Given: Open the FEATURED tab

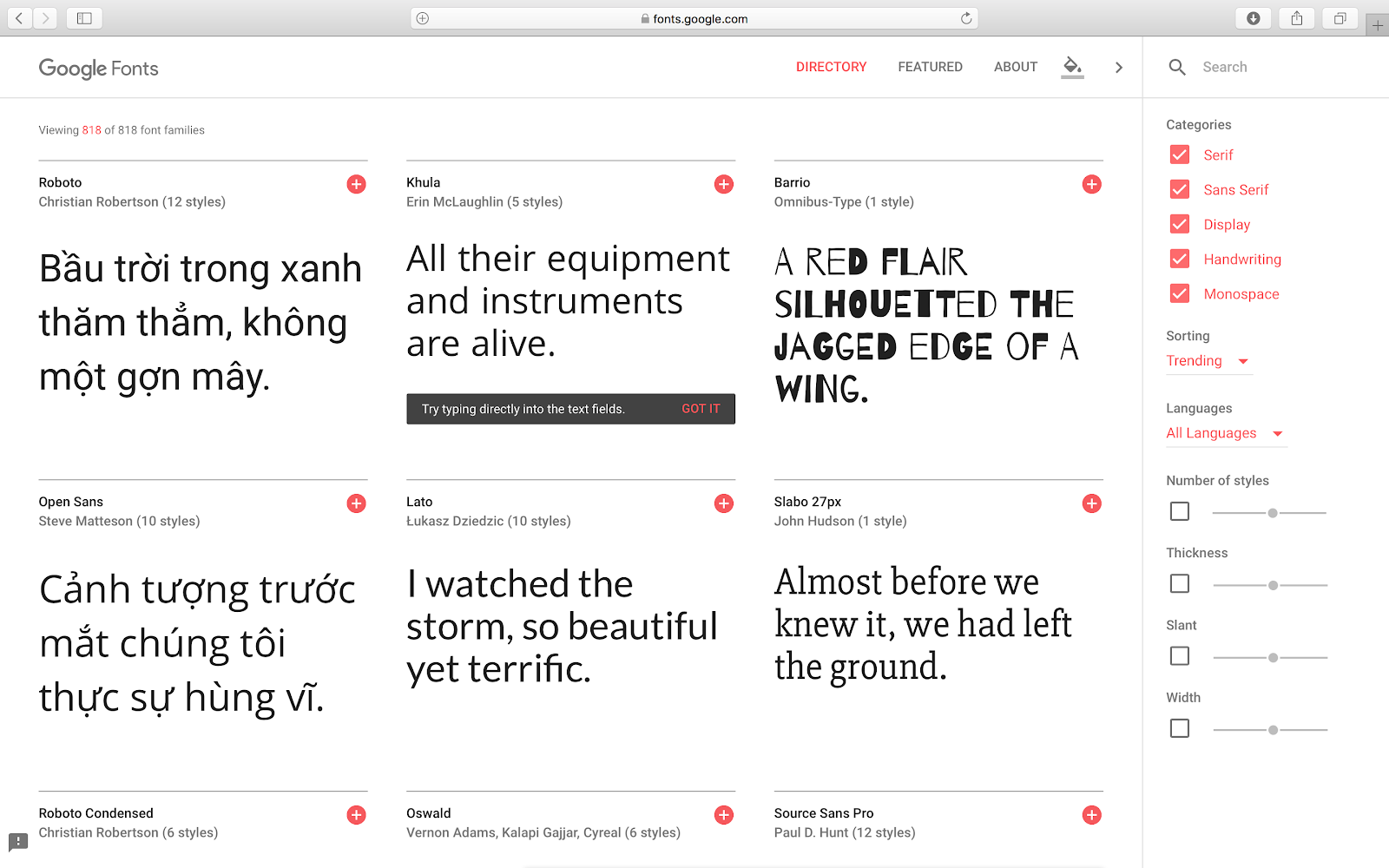Looking at the screenshot, I should coord(930,67).
